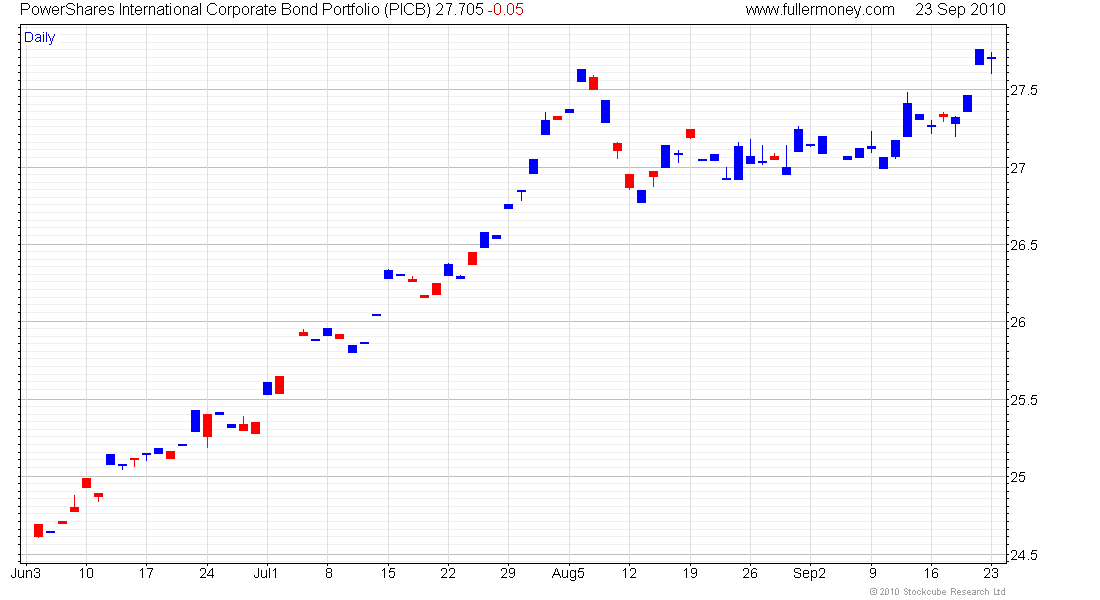Image resolution: width=1100 pixels, height=600 pixels.
Task: Click the Jul1 date axis label
Action: pos(266,573)
